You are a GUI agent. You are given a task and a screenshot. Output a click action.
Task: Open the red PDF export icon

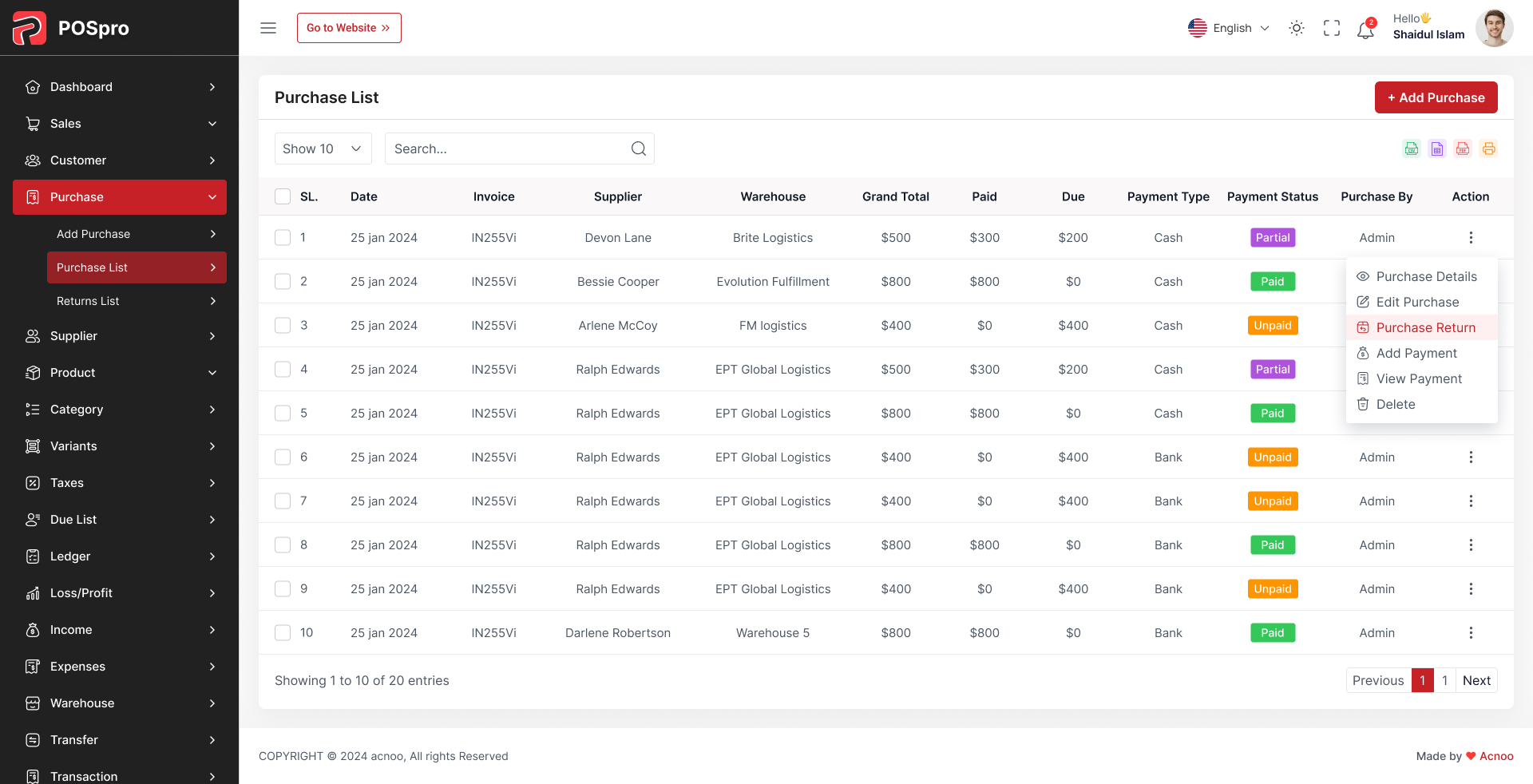tap(1463, 148)
